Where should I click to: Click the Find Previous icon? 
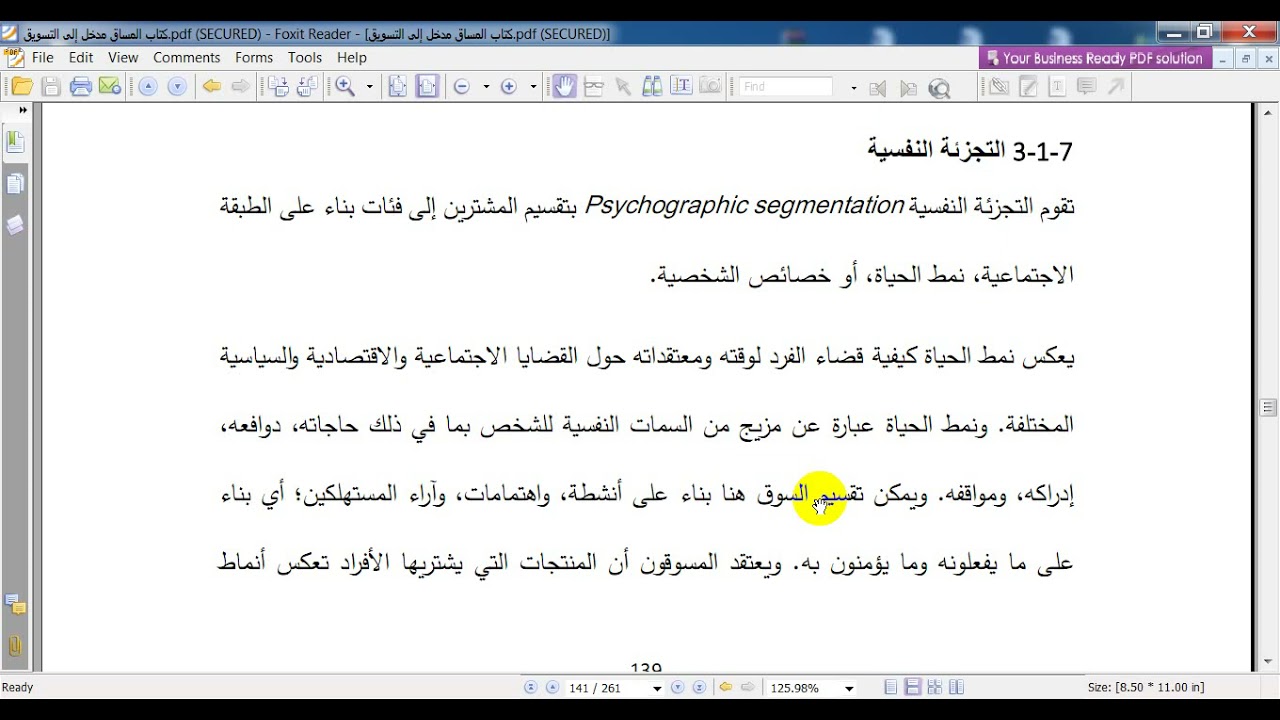(879, 88)
